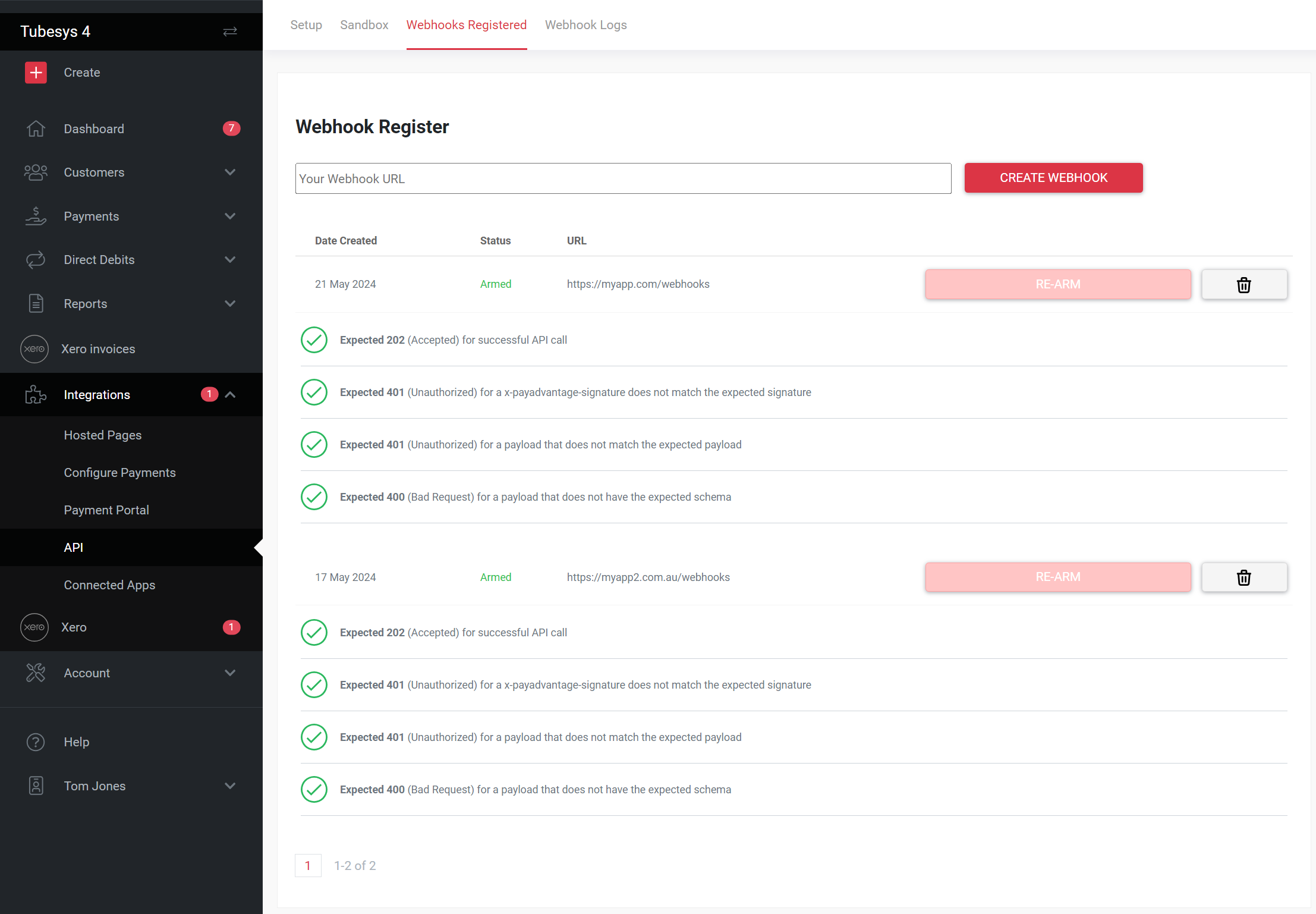Image resolution: width=1316 pixels, height=914 pixels.
Task: Click the Webhook URL input field
Action: [622, 178]
